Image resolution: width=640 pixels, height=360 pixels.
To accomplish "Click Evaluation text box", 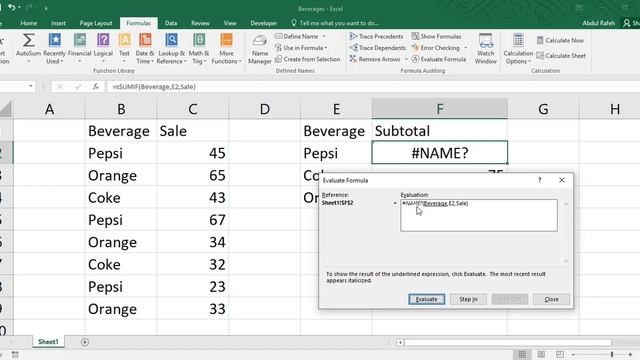I will click(479, 215).
